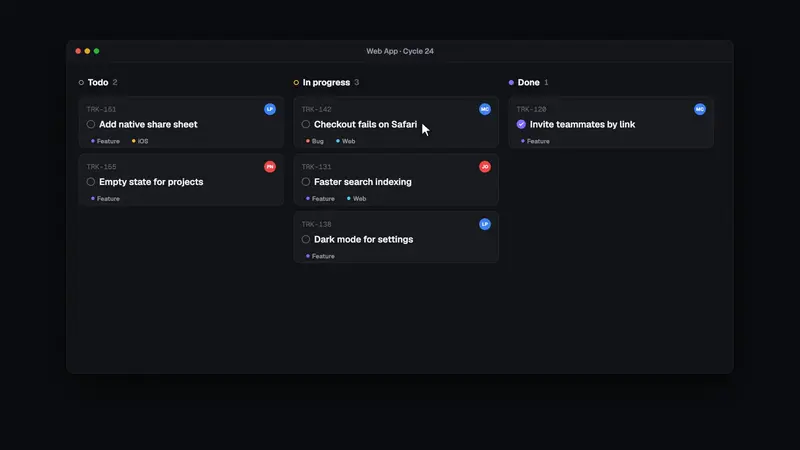
Task: Click Feature label on Add native share sheet
Action: [x=105, y=141]
